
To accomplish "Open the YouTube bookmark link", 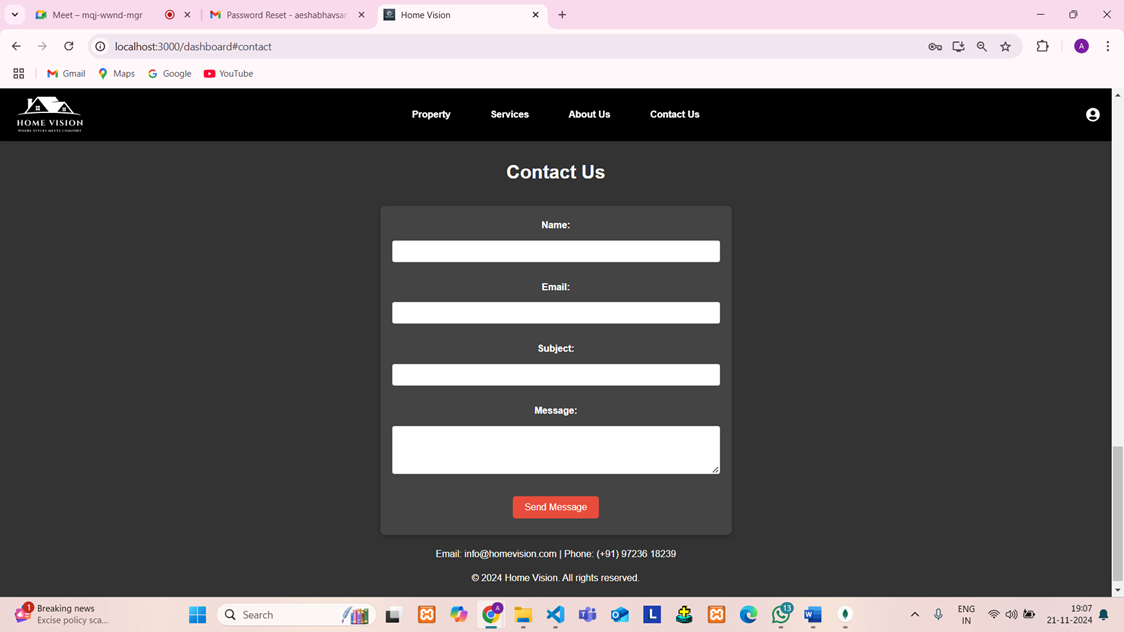I will click(x=228, y=74).
